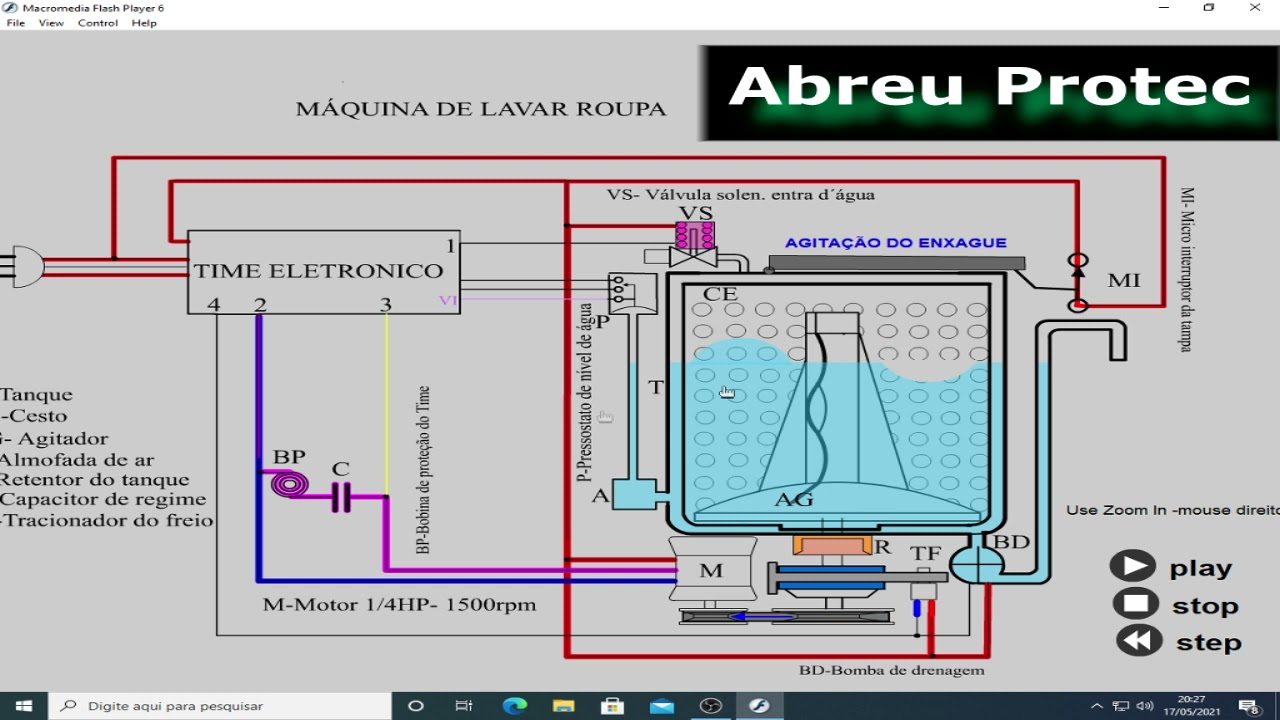Click 'BD-Bomba de drenagem' label
The image size is (1280, 720).
click(x=891, y=670)
